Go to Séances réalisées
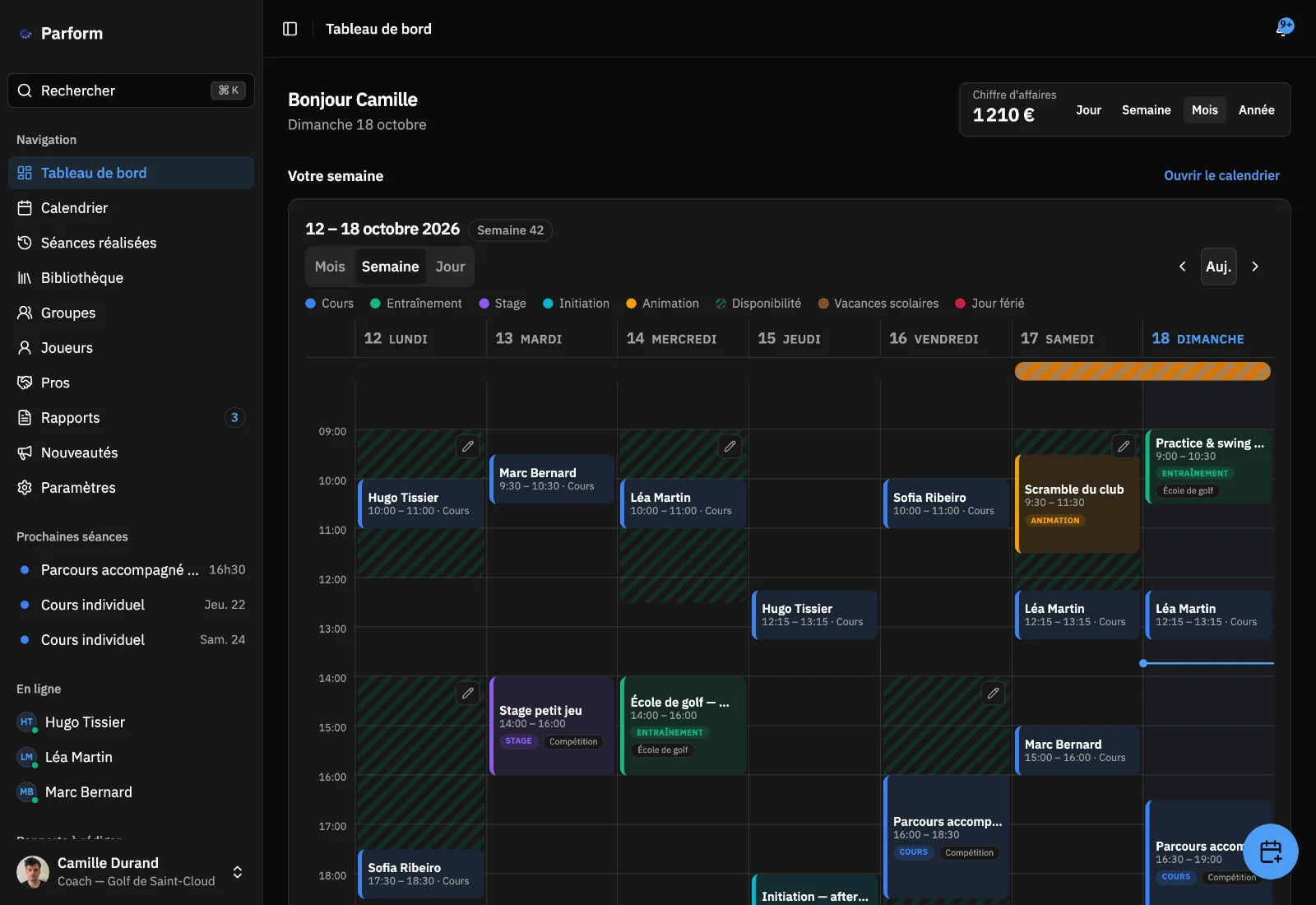Image resolution: width=1316 pixels, height=905 pixels. (131, 243)
